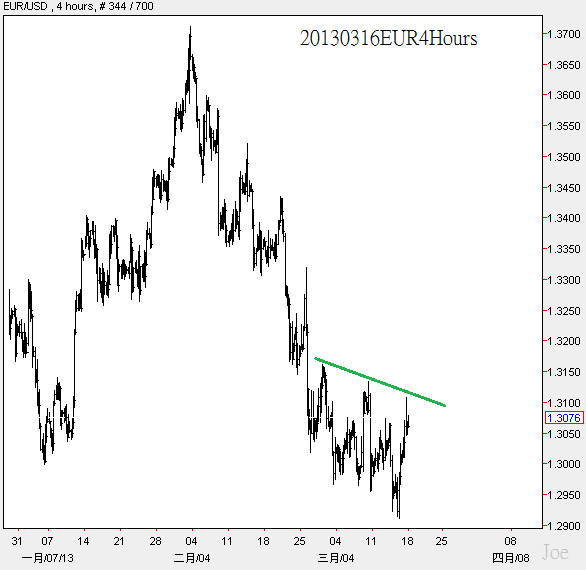
Task: Click the 08 date axis label
Action: (511, 541)
